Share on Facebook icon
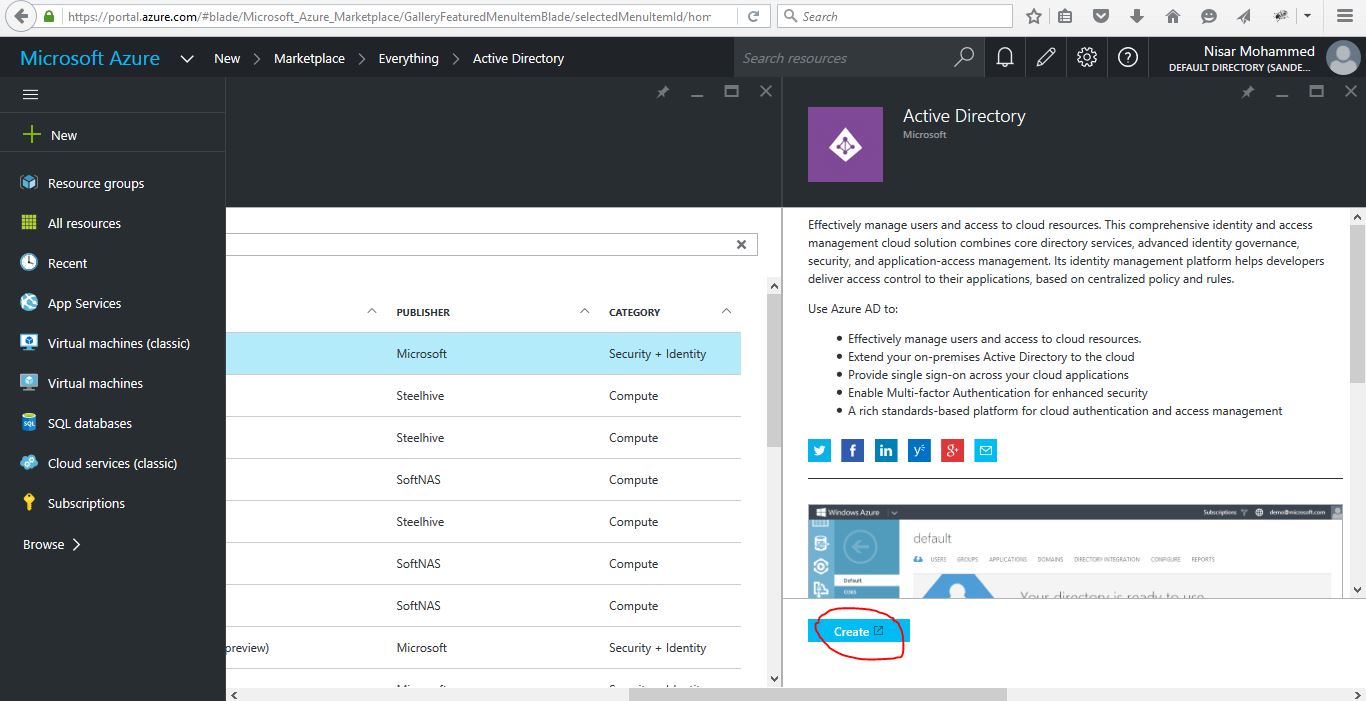The height and width of the screenshot is (701, 1366). 852,451
